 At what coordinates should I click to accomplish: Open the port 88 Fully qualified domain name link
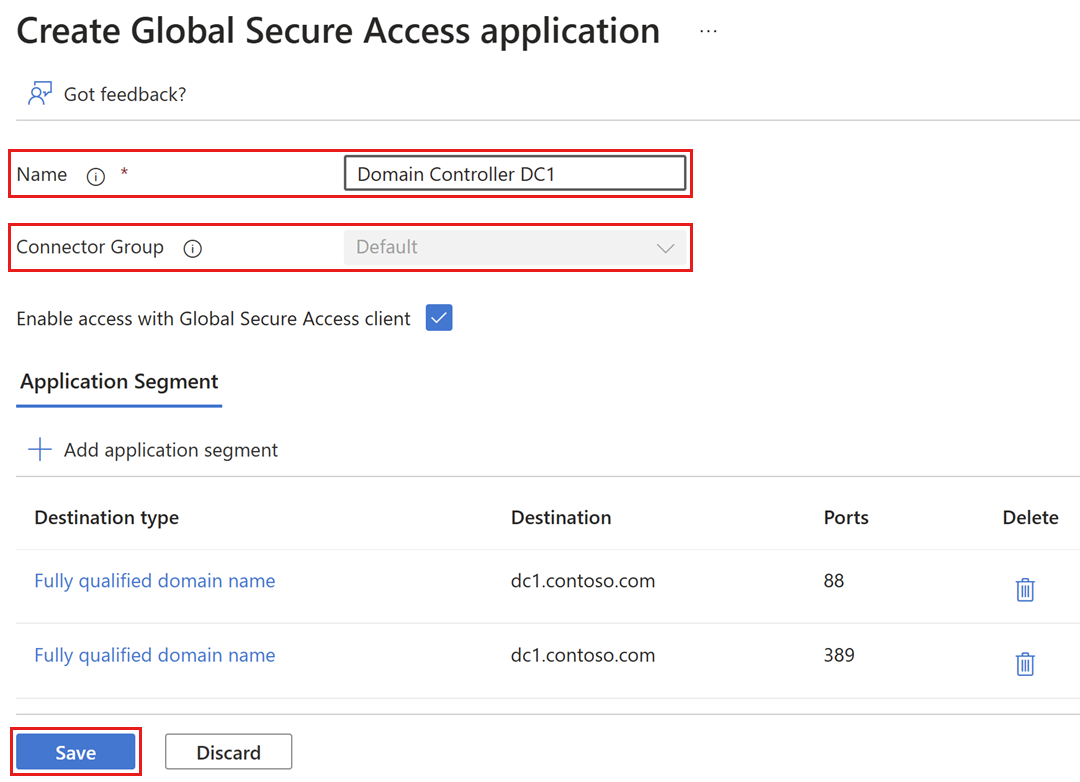click(155, 581)
